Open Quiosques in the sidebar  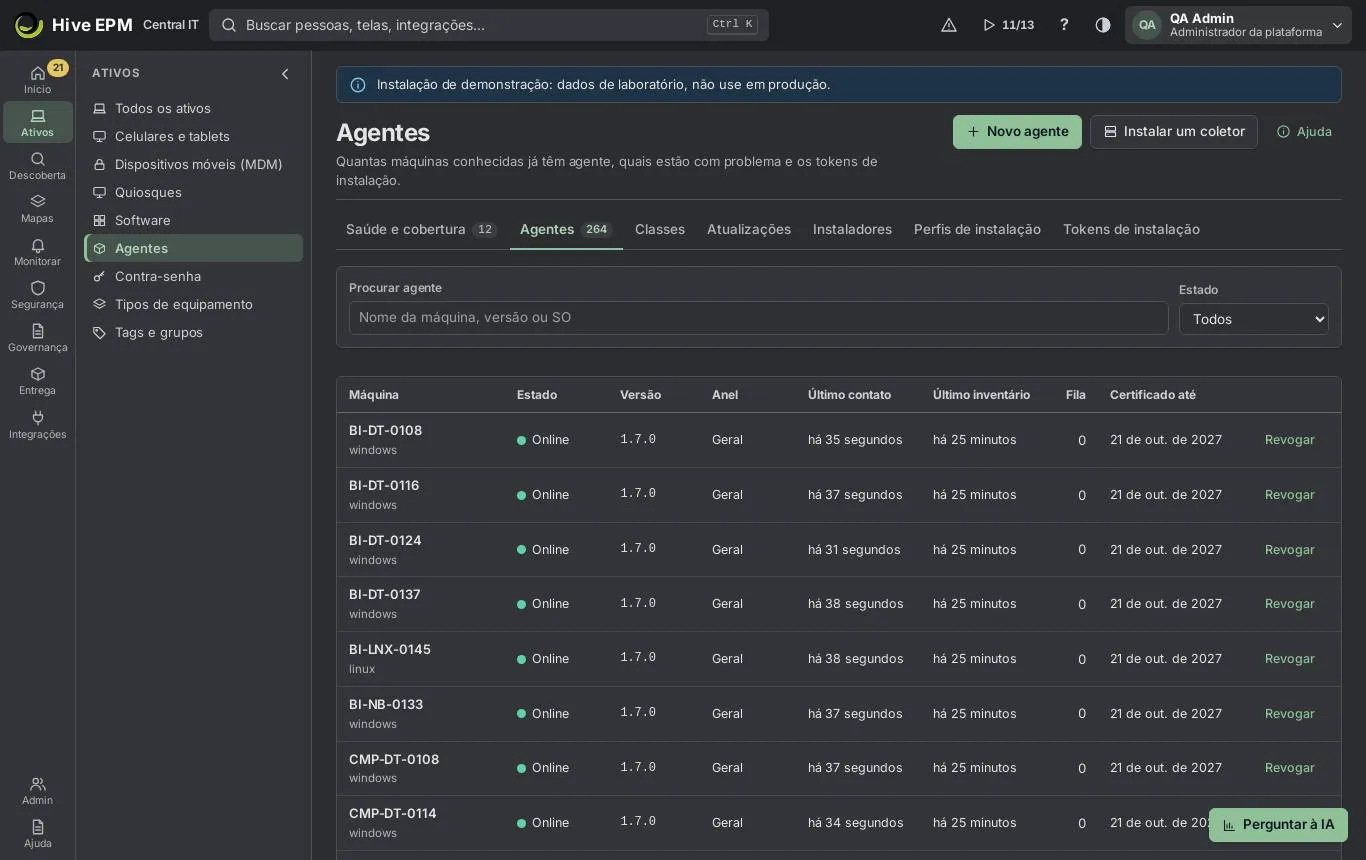(193, 192)
